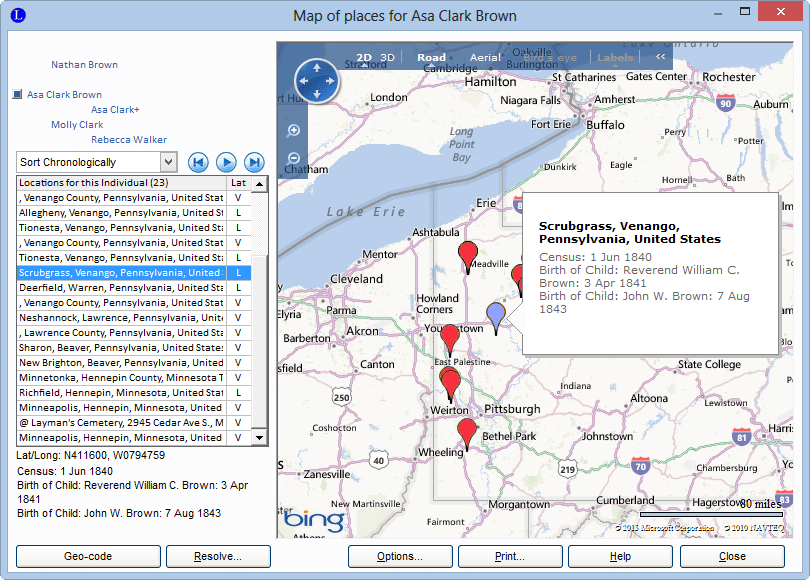The width and height of the screenshot is (810, 580).
Task: Click the square marker beside Asa Clark Brown
Action: pyautogui.click(x=17, y=94)
